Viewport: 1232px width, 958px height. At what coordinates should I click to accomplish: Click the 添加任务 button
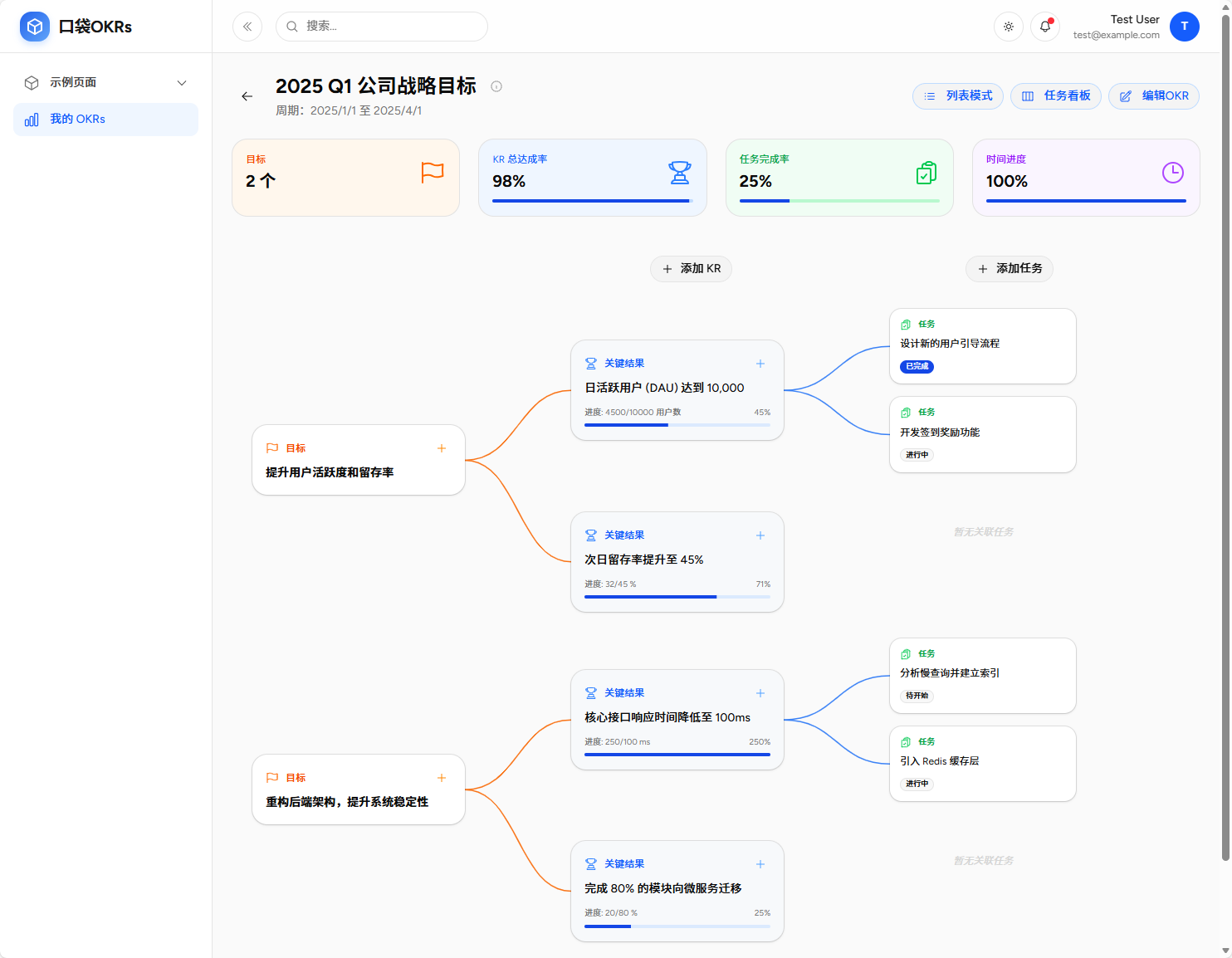[x=1009, y=269]
